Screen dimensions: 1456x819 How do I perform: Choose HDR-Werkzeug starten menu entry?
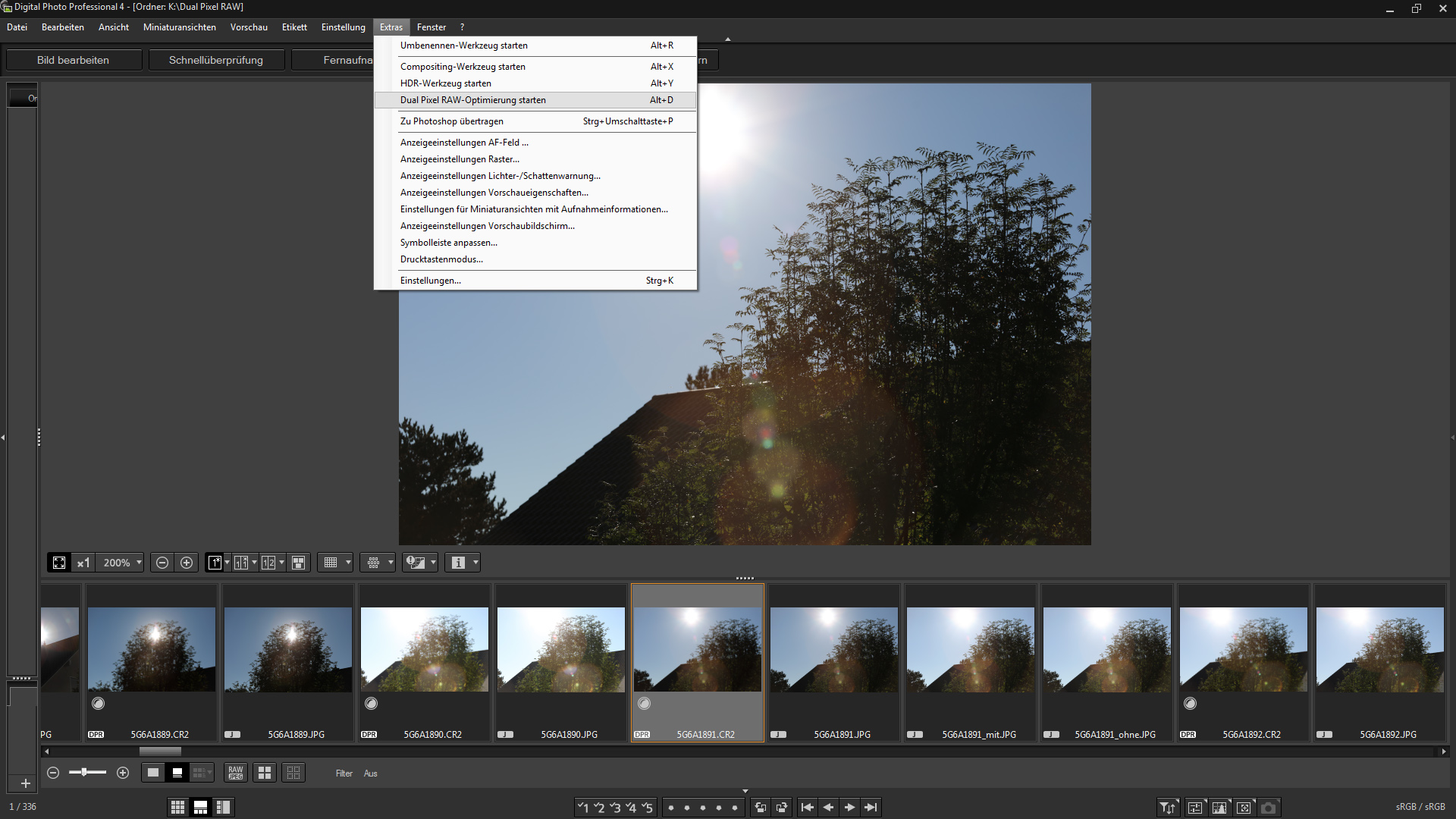(535, 83)
